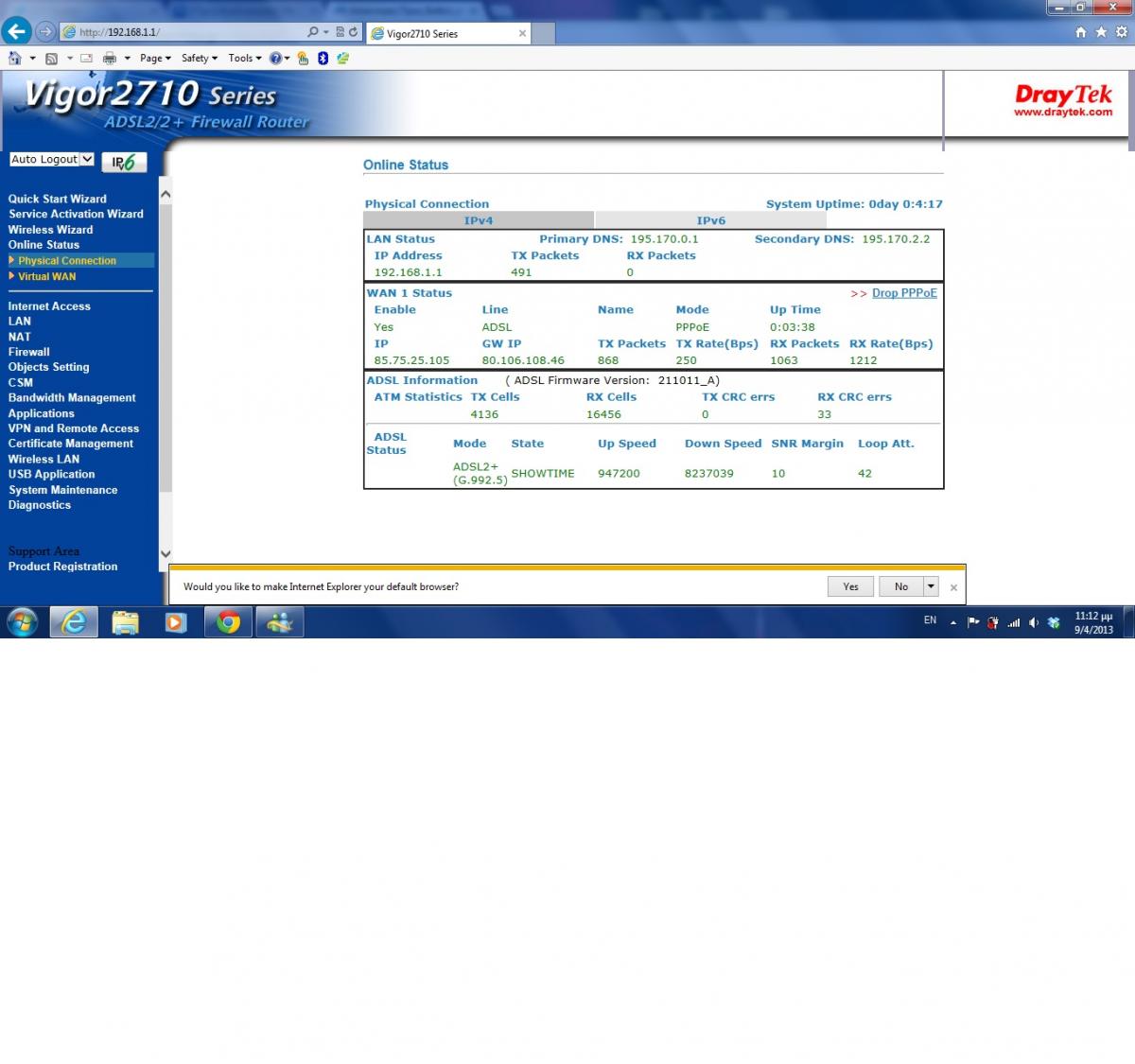Open the Home icon in the command bar
The image size is (1135, 1064).
(x=14, y=58)
